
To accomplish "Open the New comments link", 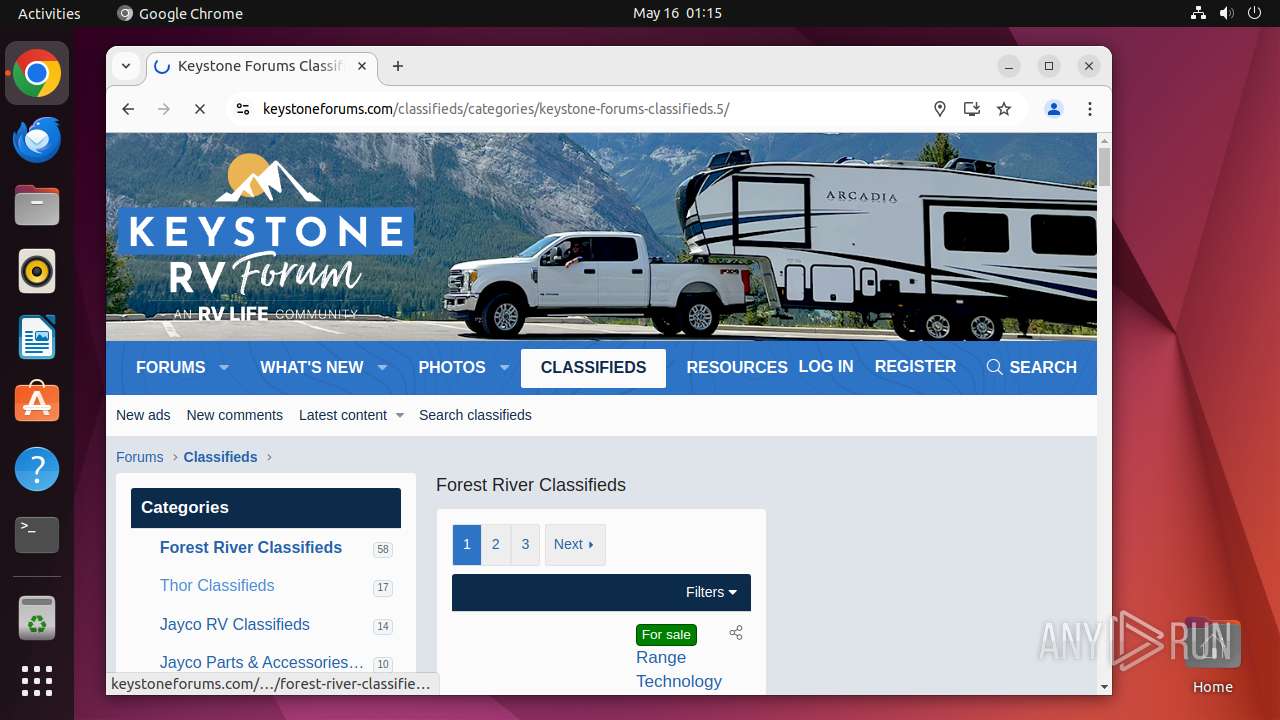I will pyautogui.click(x=235, y=415).
